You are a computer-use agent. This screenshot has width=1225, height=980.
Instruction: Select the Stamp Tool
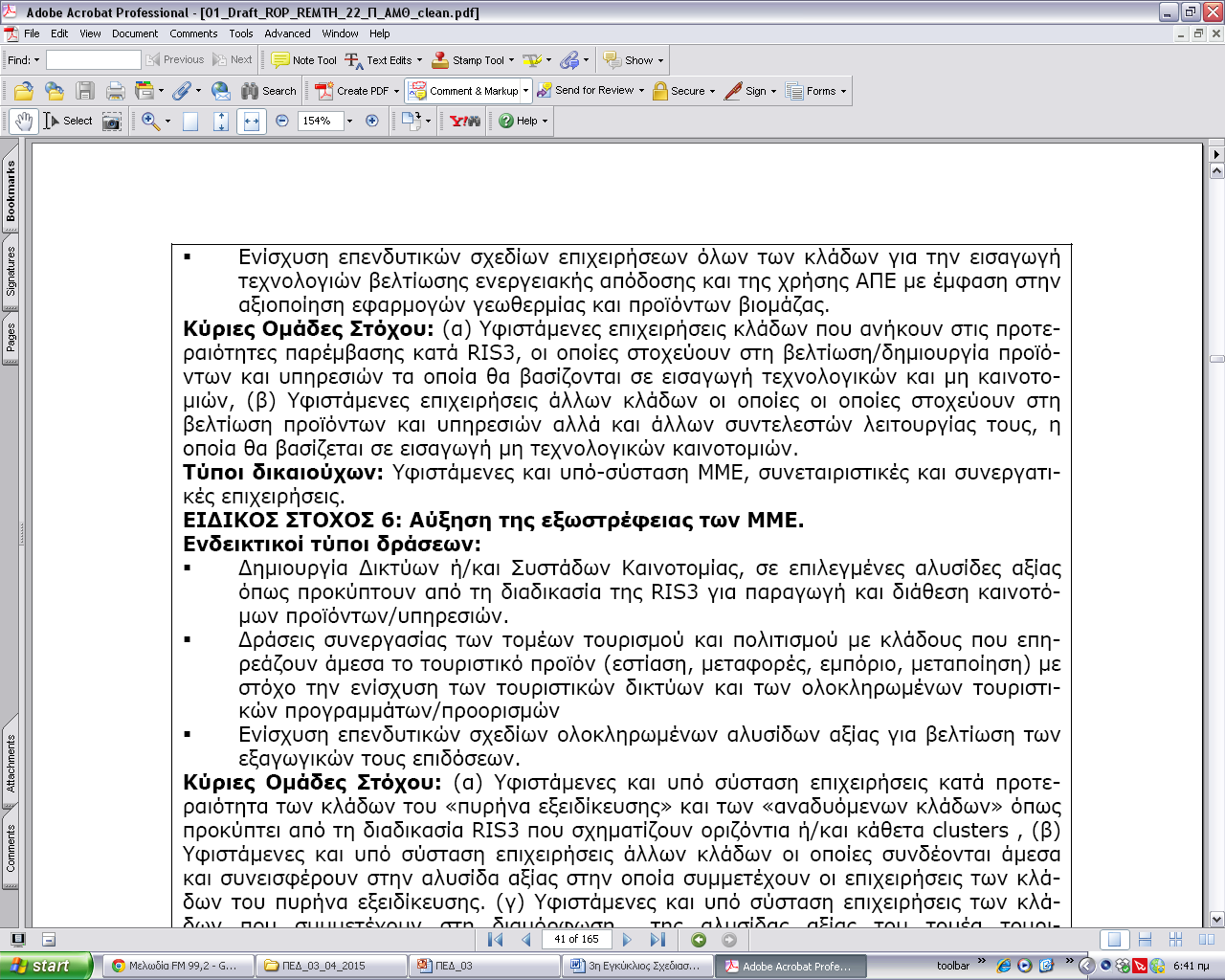pos(468,60)
